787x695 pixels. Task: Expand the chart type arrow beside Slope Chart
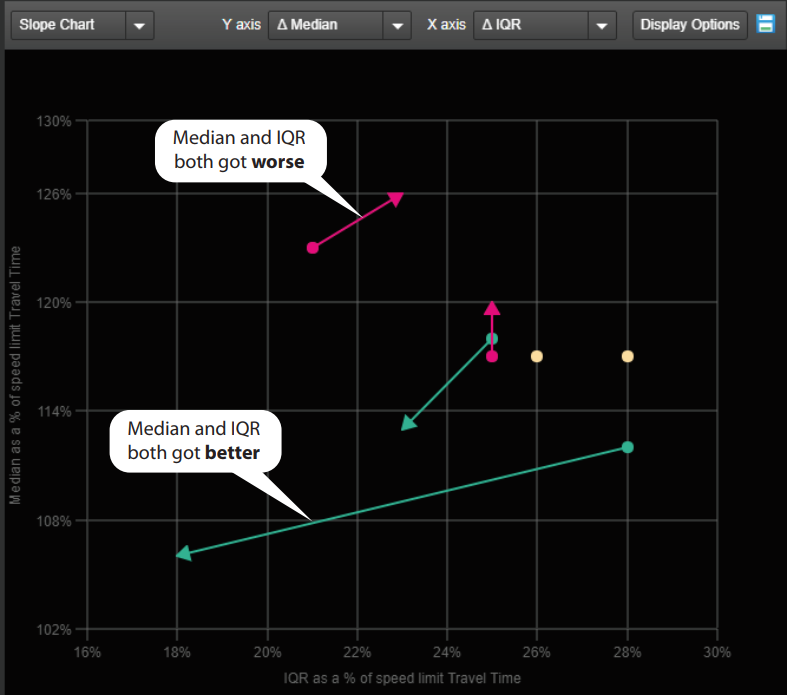pos(140,25)
